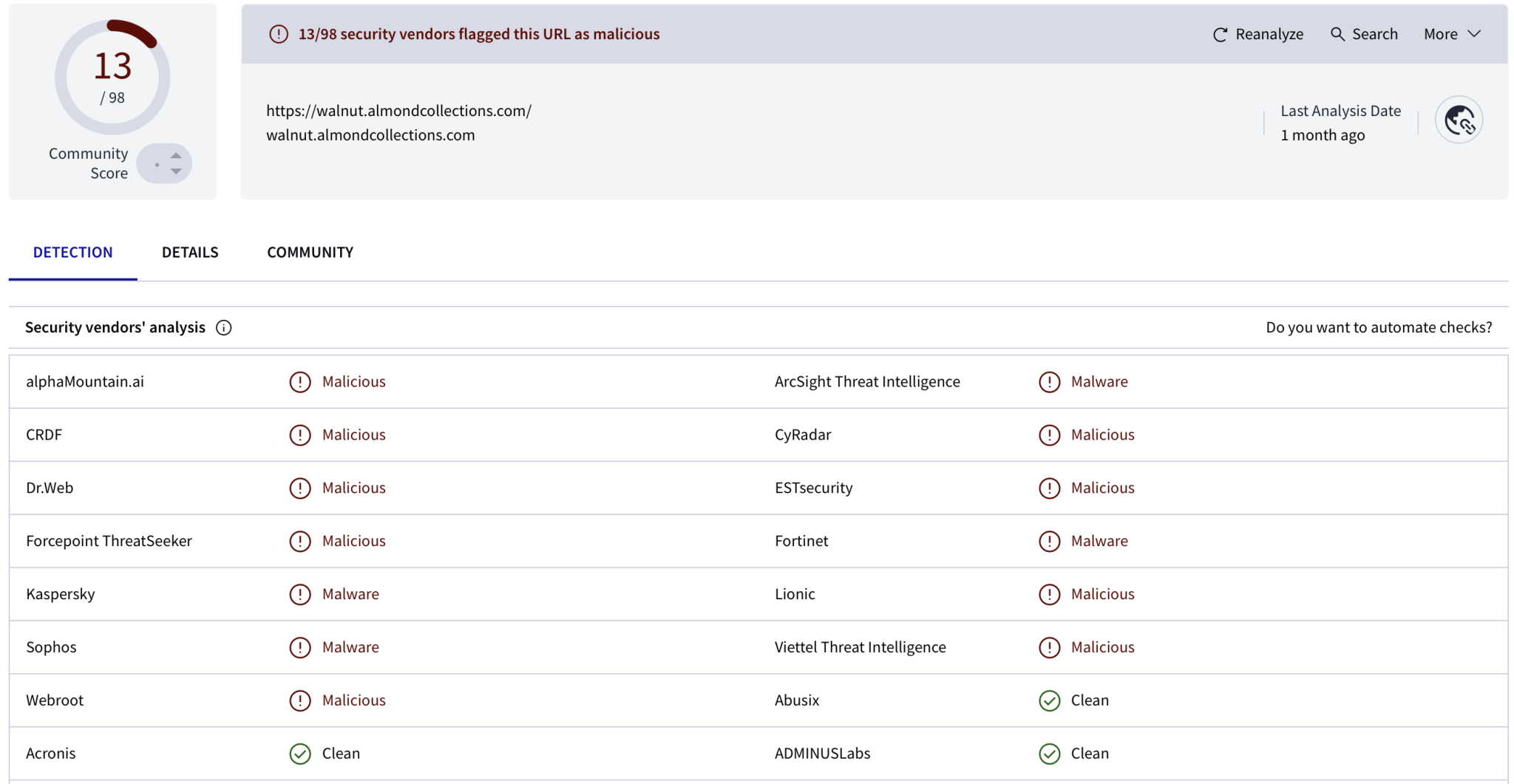Switch to the Details tab
Viewport: 1514px width, 784px height.
tap(190, 252)
